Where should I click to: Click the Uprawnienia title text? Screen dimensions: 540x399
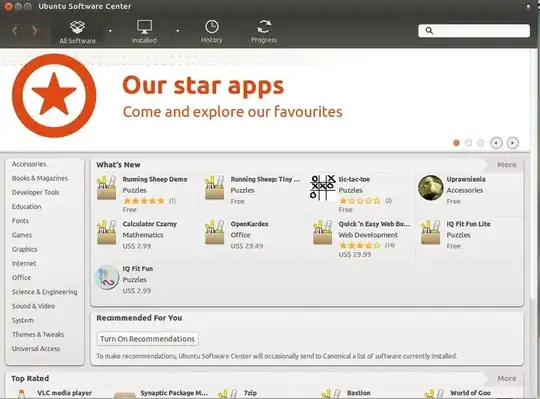[466, 179]
